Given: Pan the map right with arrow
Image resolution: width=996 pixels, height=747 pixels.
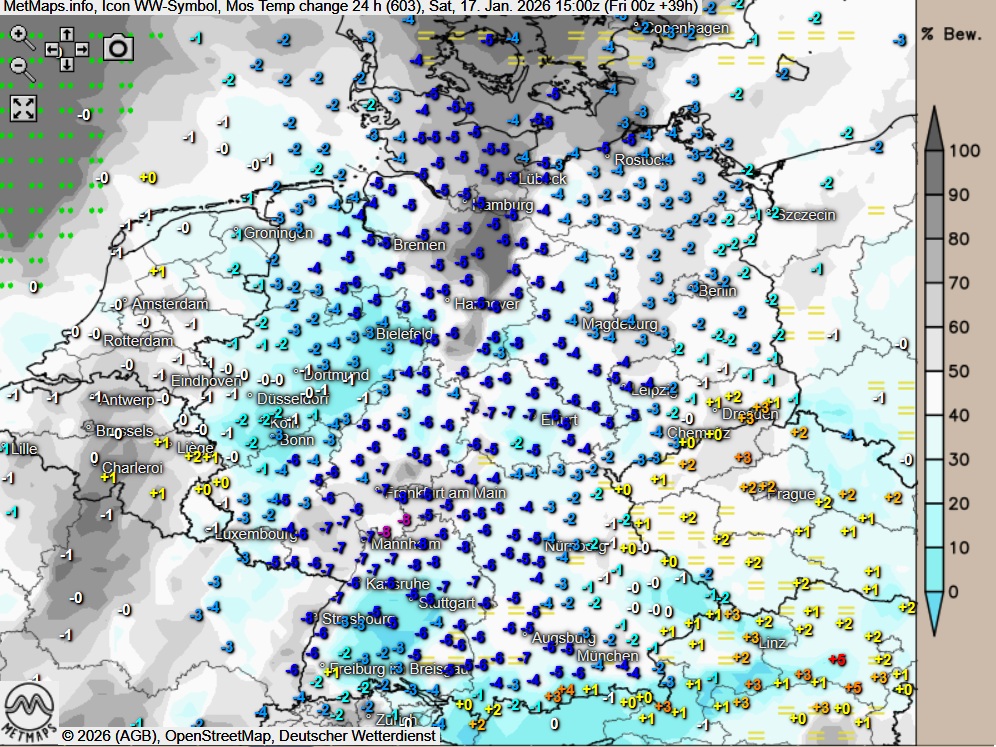Looking at the screenshot, I should click(82, 49).
